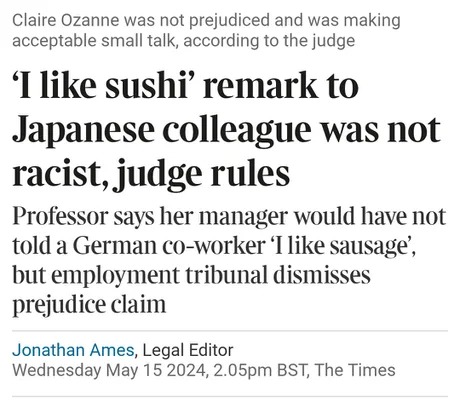
Task: Click divider line above the byline
Action: (230, 331)
